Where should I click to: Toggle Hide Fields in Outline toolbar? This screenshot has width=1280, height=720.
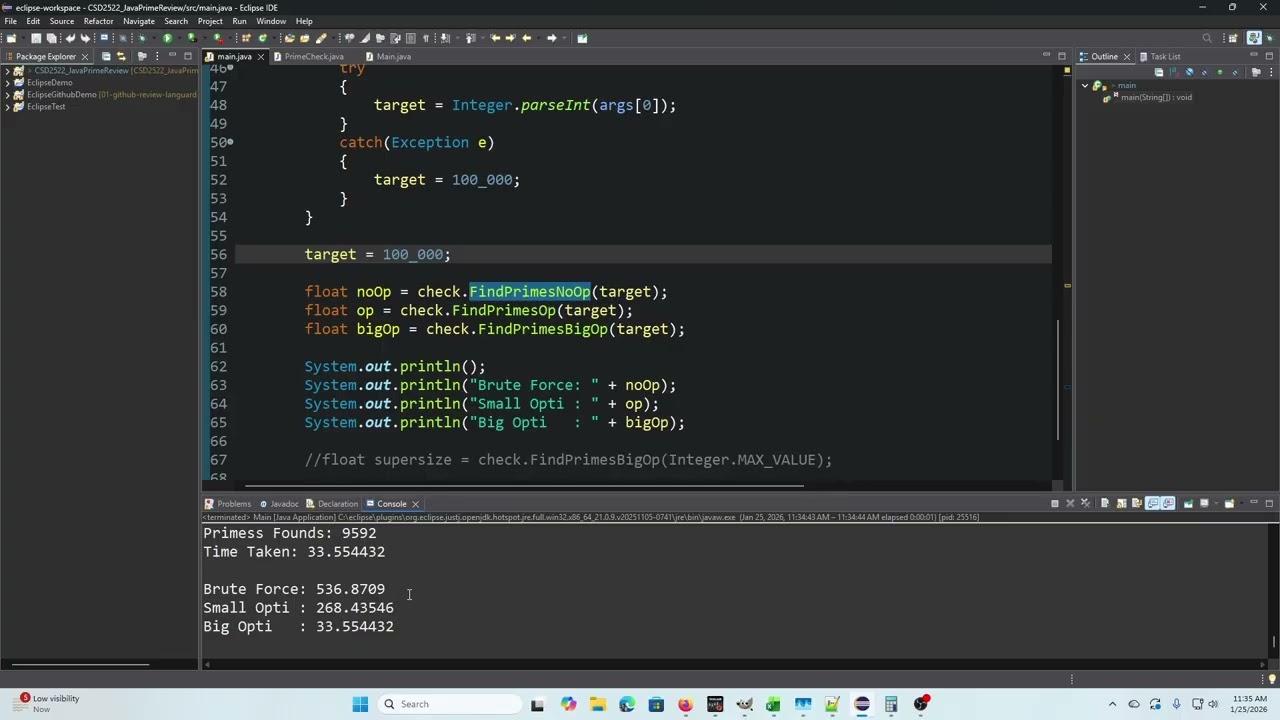point(1189,72)
